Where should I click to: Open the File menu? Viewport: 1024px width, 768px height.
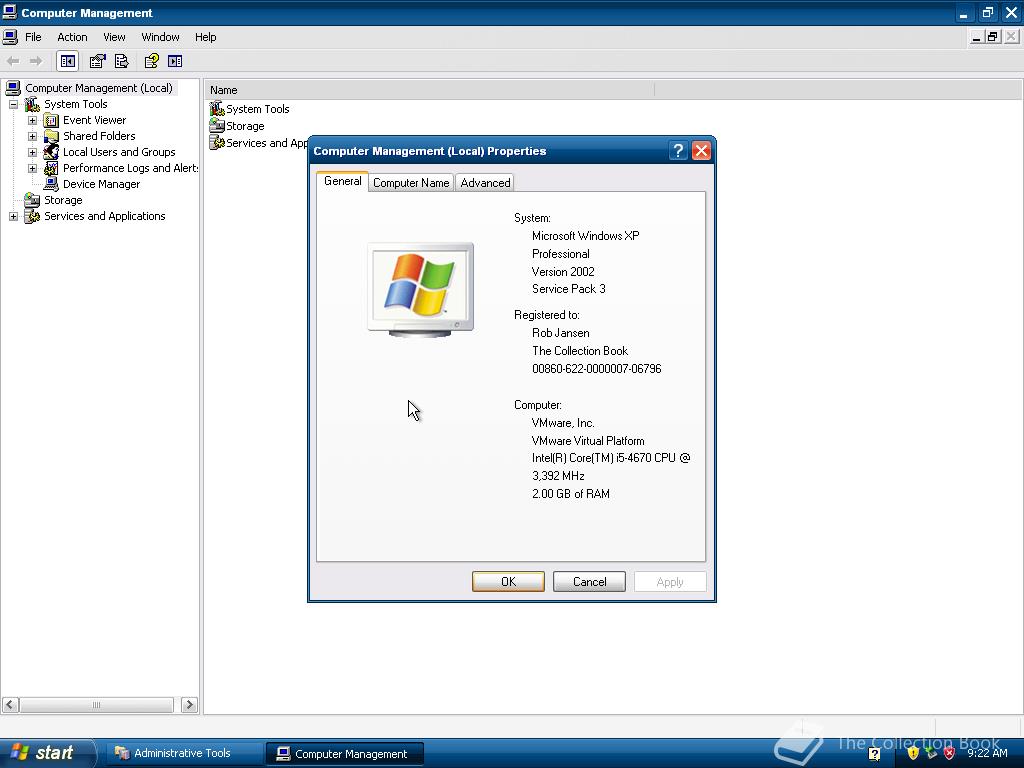tap(33, 37)
